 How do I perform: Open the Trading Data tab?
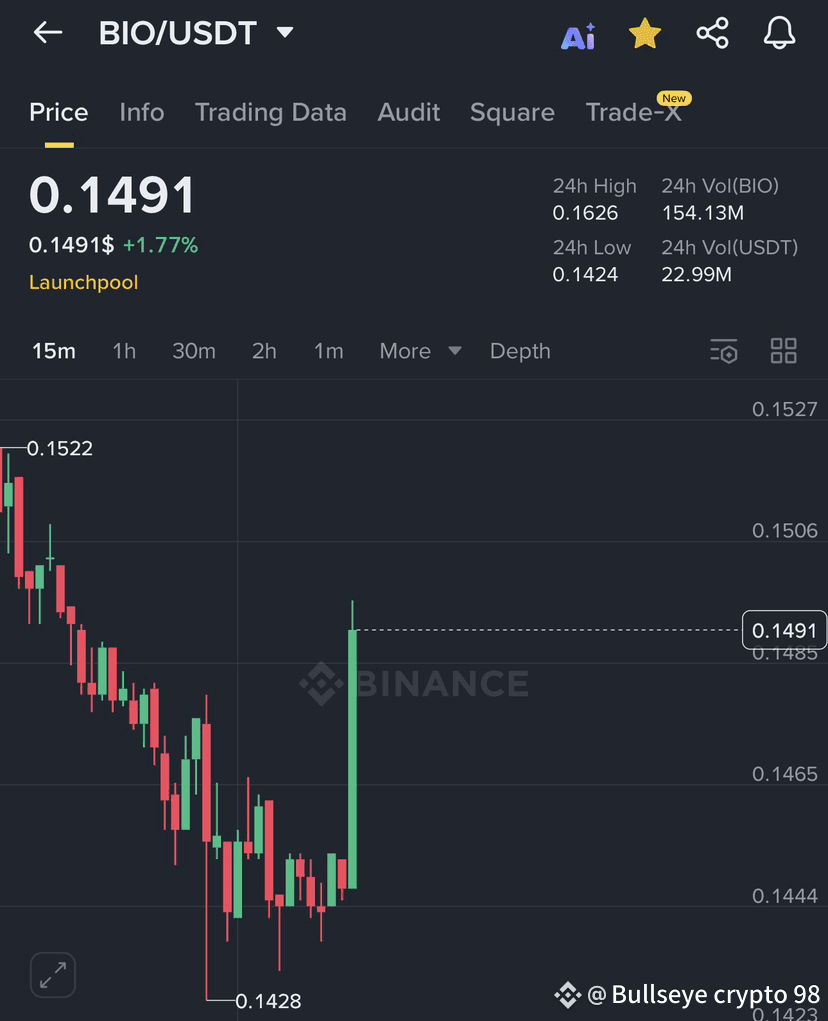(x=270, y=112)
